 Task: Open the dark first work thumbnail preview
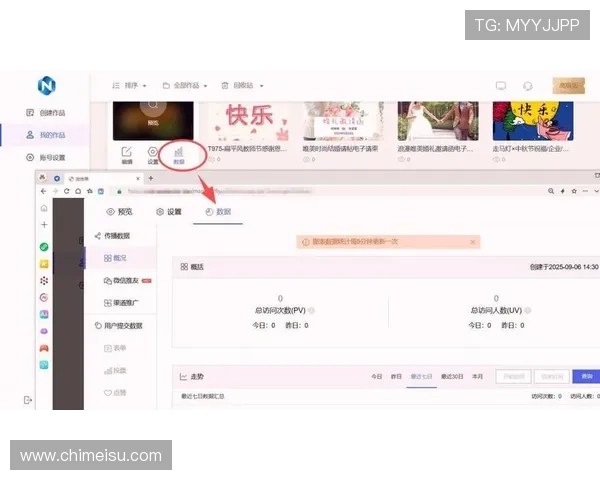153,121
